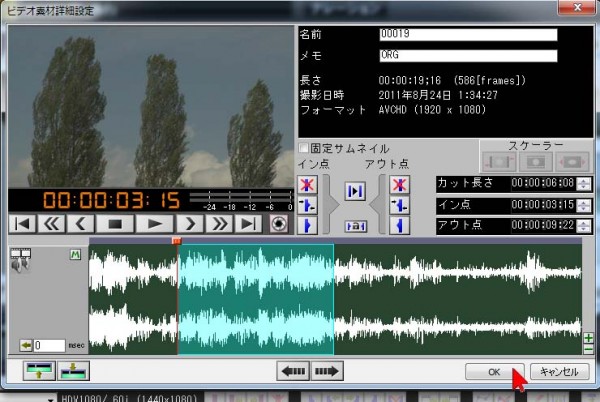Jump to the end of the clip
600x402 pixels.
click(249, 224)
